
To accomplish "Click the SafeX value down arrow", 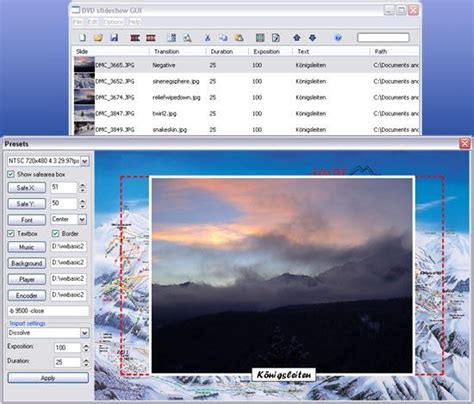I will coord(82,190).
